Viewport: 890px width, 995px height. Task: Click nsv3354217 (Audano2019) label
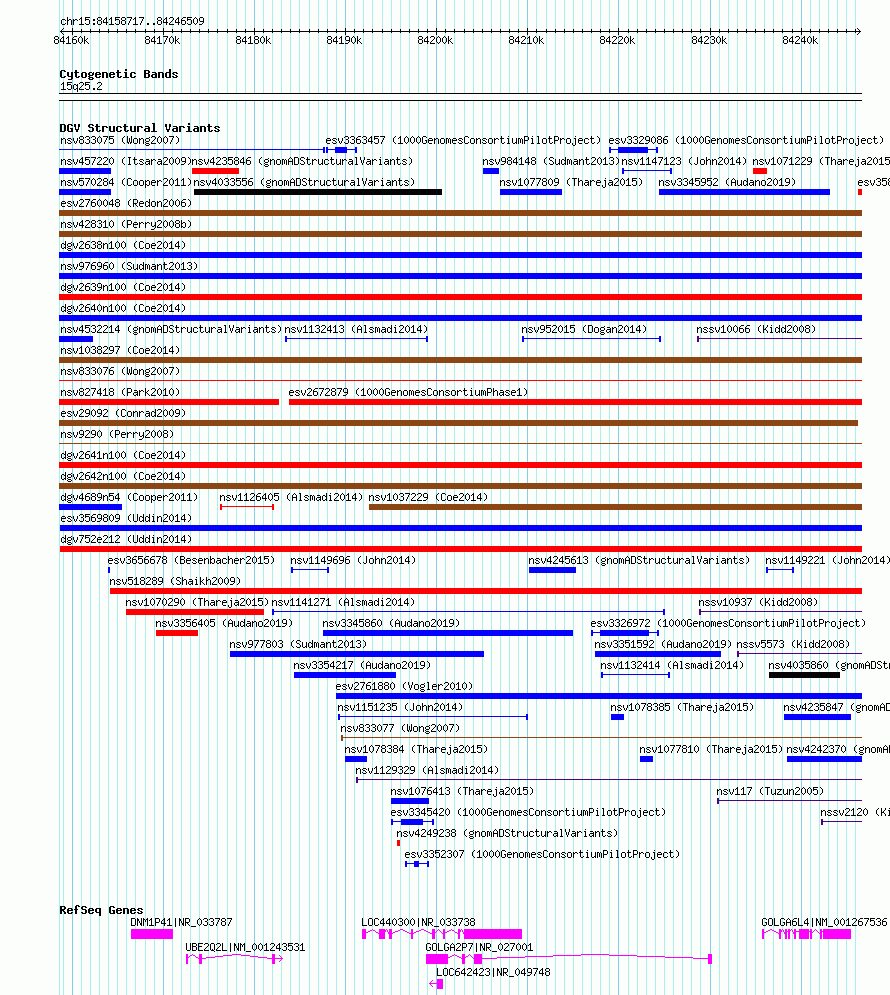coord(362,664)
